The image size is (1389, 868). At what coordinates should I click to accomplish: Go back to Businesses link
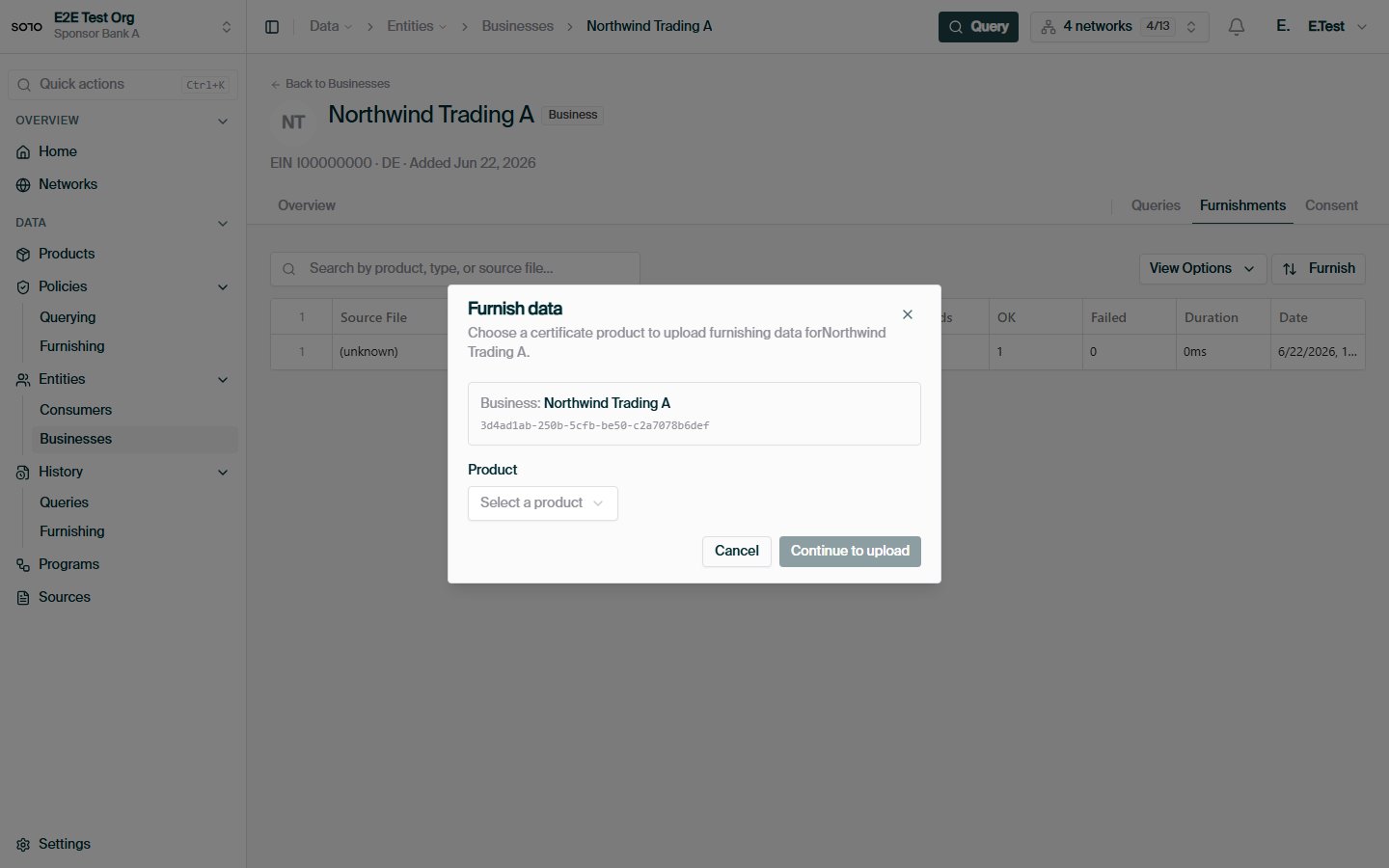click(x=330, y=84)
